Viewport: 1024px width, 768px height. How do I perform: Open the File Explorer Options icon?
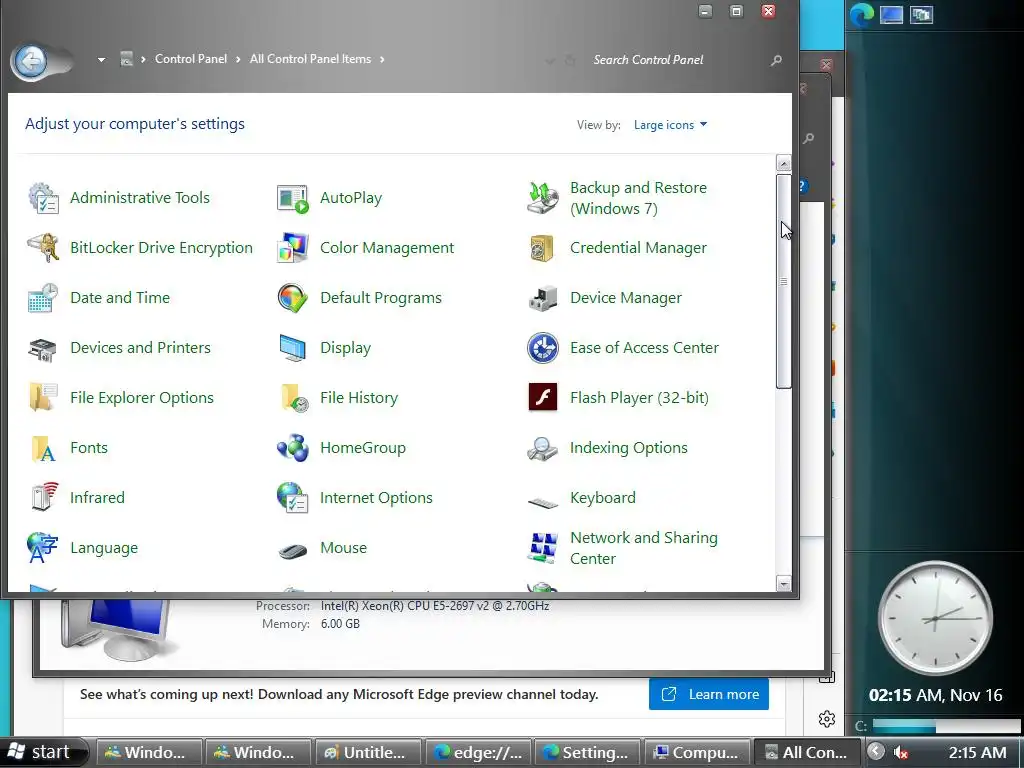pos(43,398)
